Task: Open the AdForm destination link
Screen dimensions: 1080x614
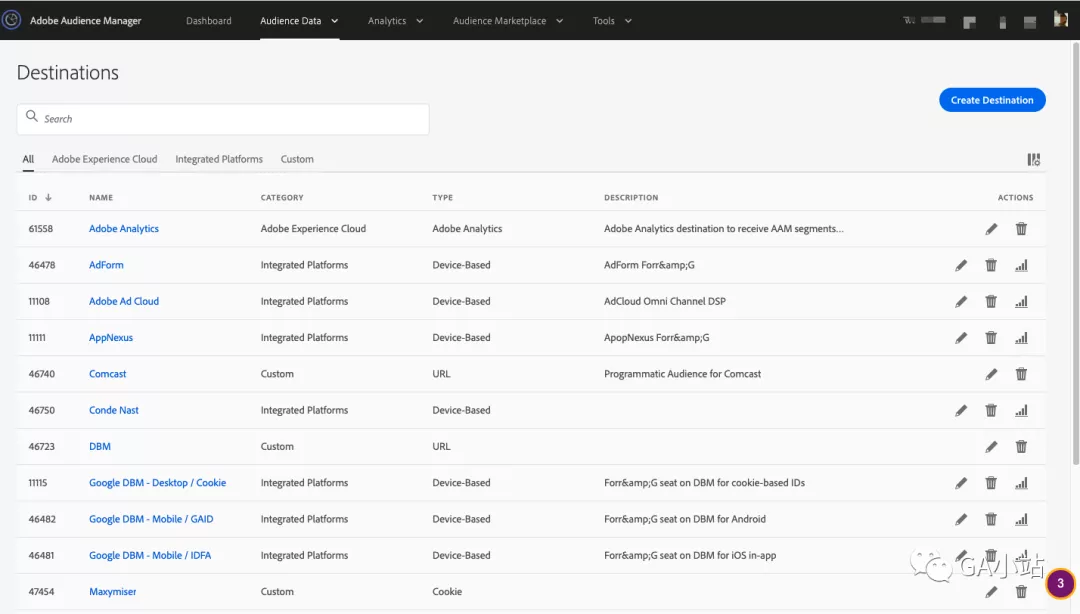Action: click(106, 265)
